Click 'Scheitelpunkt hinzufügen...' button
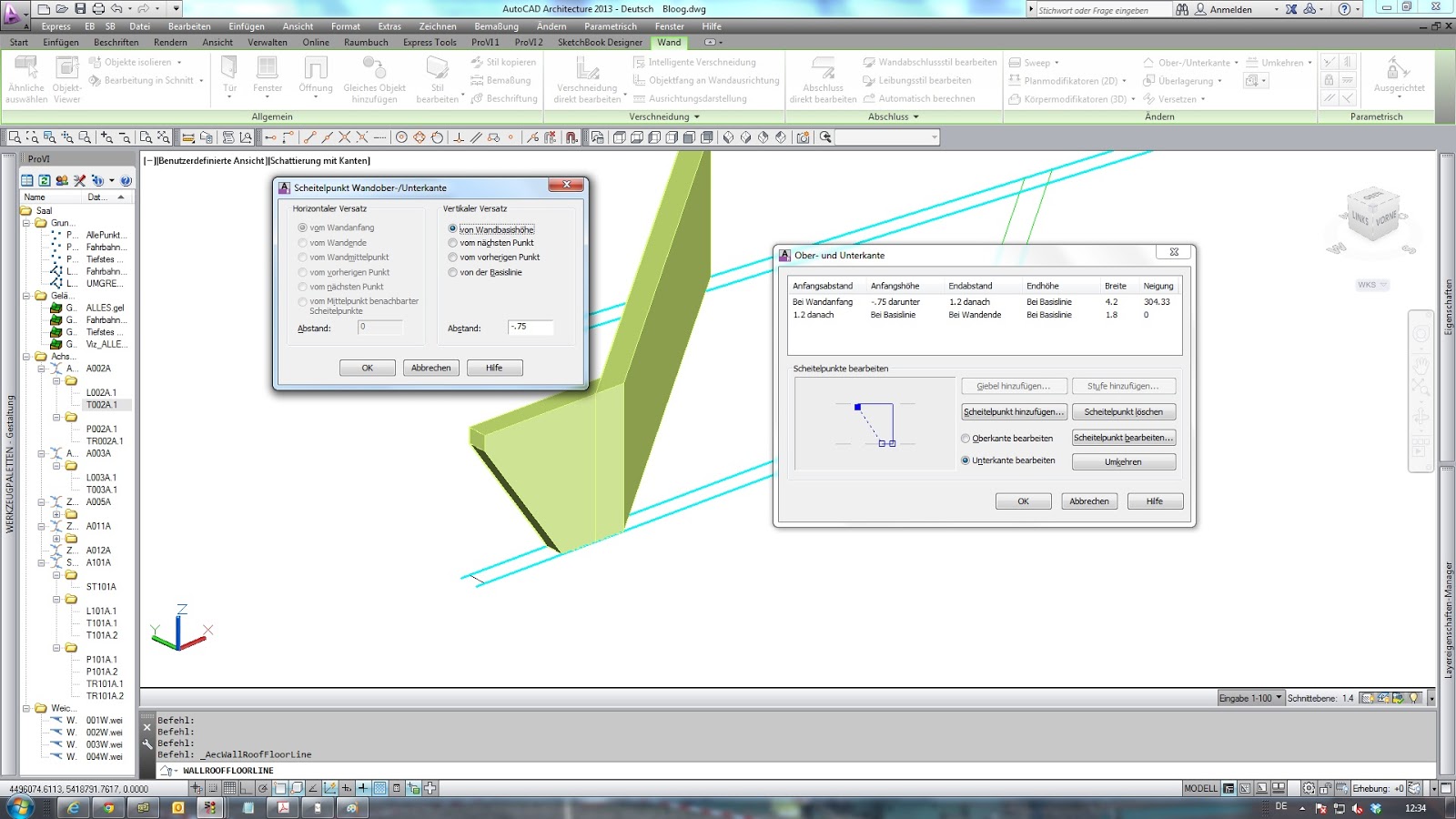Screen dimensions: 1456x819 1014,412
